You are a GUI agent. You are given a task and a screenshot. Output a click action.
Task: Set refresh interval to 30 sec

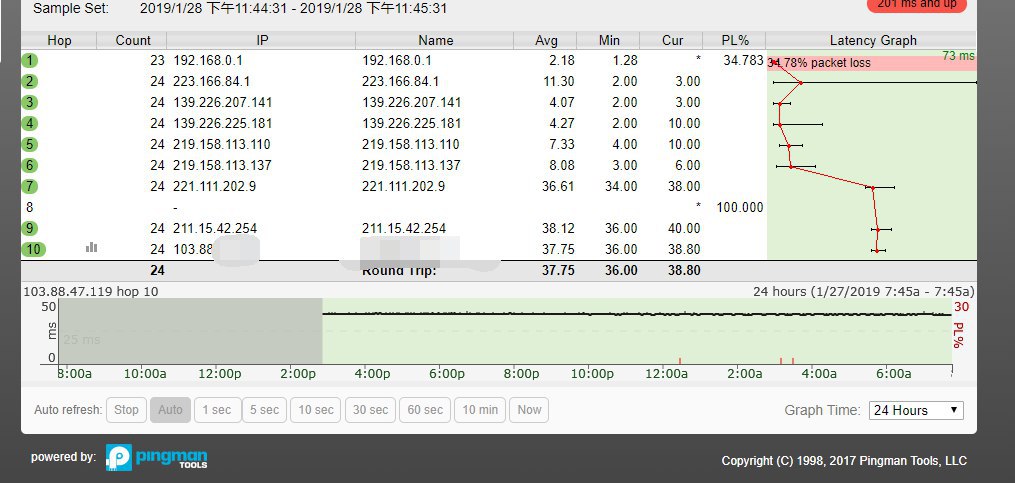coord(370,410)
